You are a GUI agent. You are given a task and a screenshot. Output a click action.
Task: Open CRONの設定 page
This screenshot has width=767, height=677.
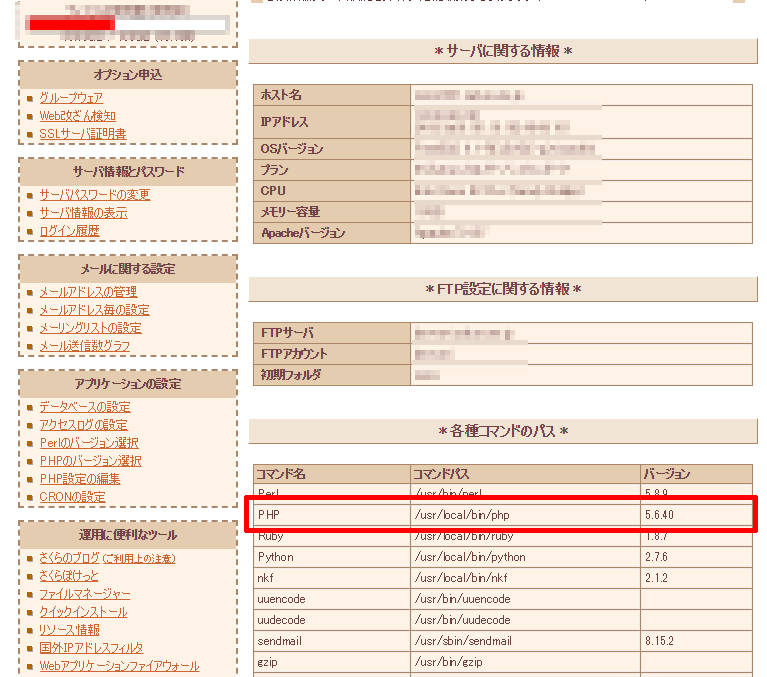click(72, 497)
